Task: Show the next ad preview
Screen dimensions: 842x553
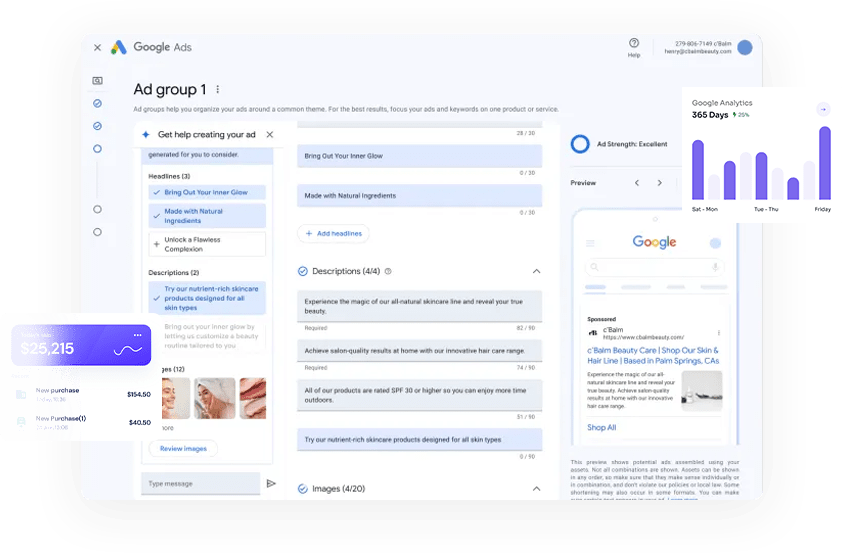Action: (x=659, y=183)
